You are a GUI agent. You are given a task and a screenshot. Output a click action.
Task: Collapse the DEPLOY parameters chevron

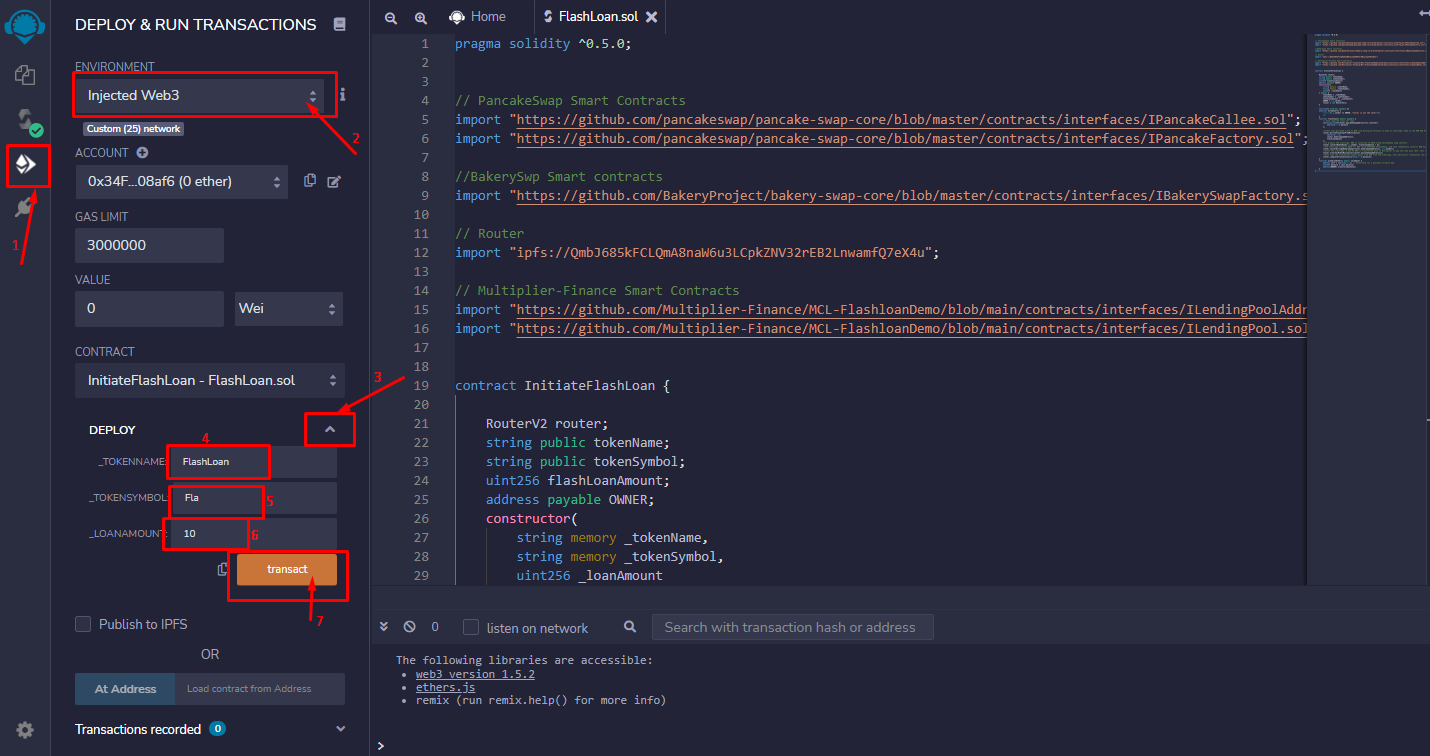pyautogui.click(x=330, y=430)
